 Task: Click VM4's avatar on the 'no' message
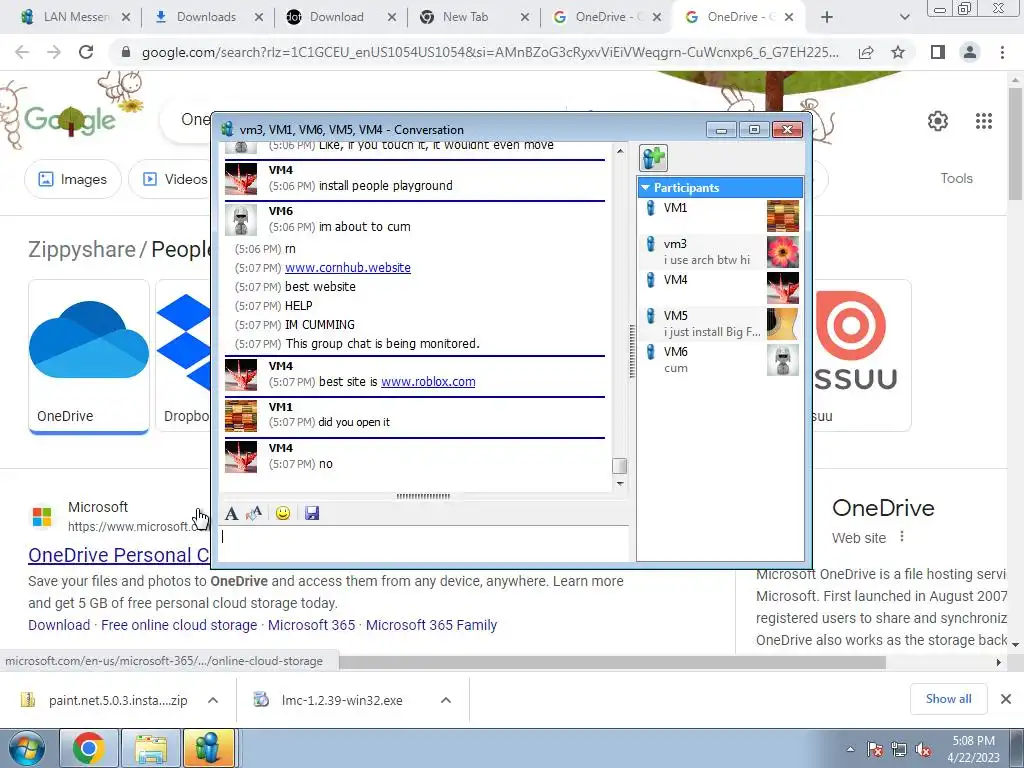click(241, 456)
